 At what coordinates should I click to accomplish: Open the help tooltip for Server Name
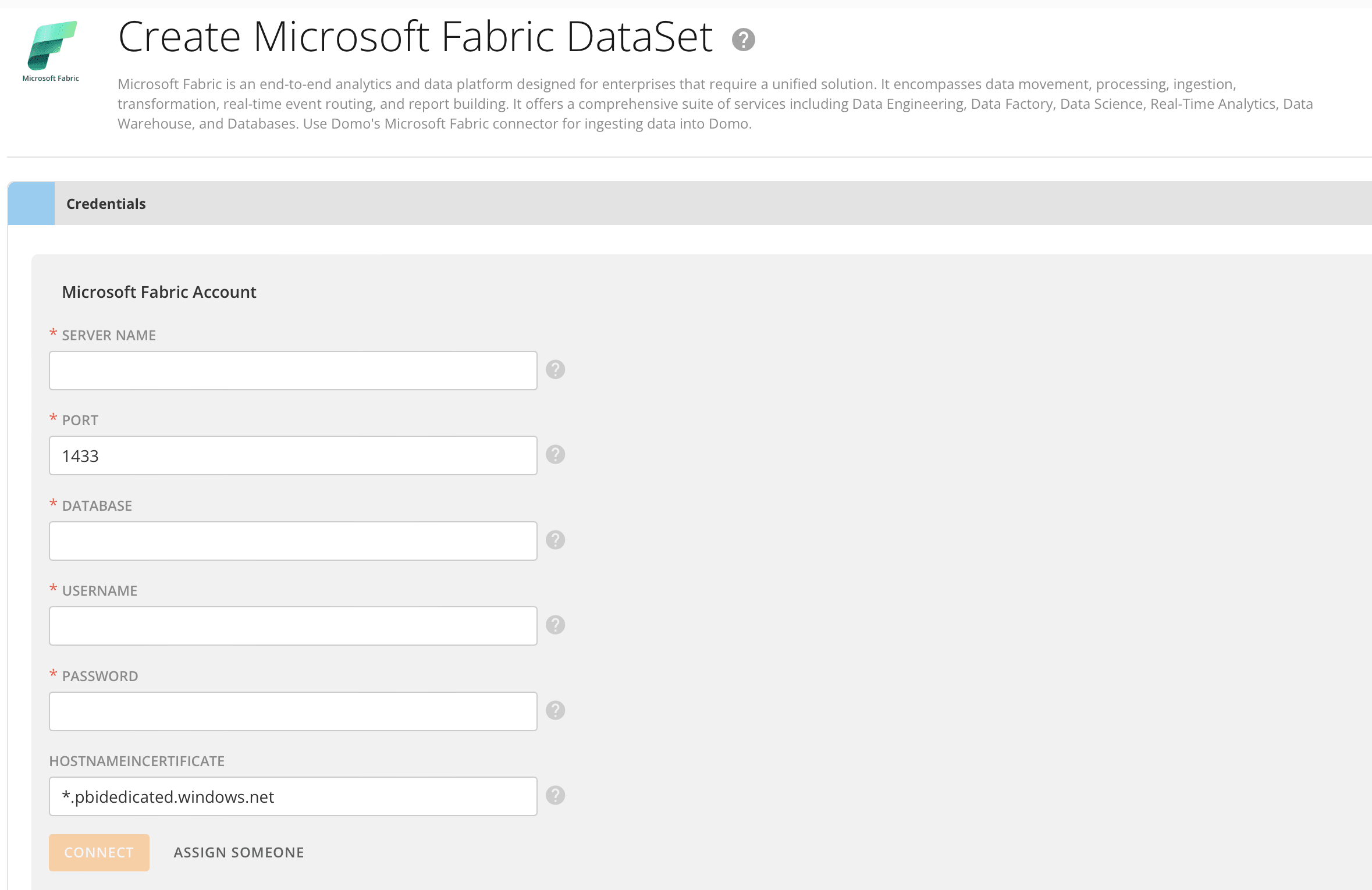pos(555,369)
